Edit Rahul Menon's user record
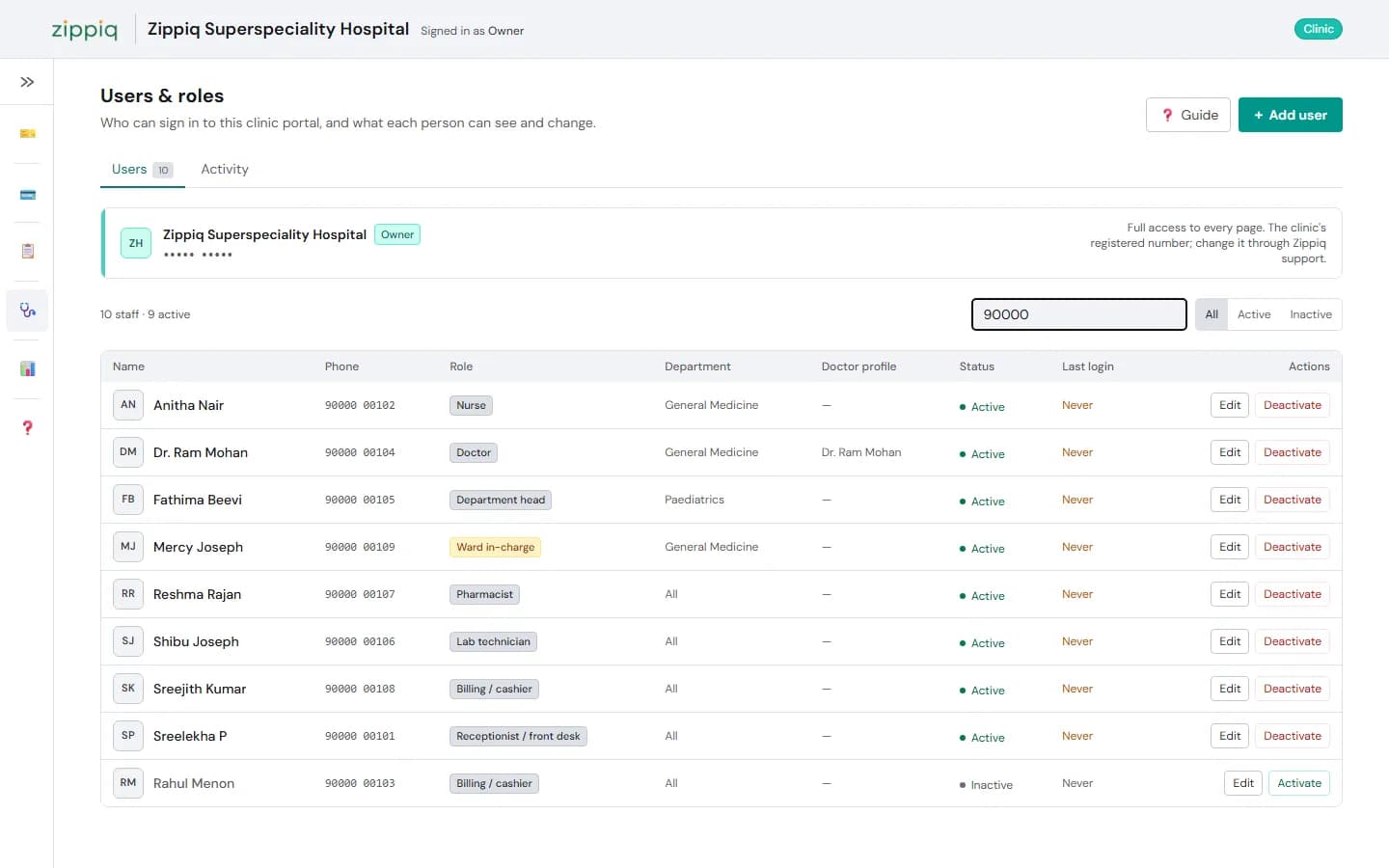 point(1243,783)
